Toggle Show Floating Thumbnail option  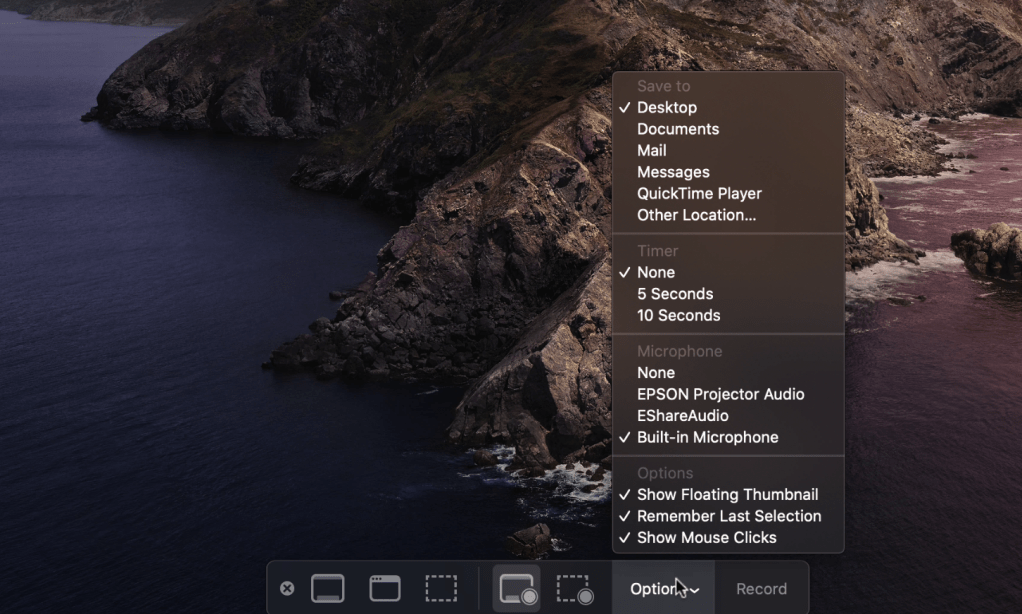[x=727, y=494]
